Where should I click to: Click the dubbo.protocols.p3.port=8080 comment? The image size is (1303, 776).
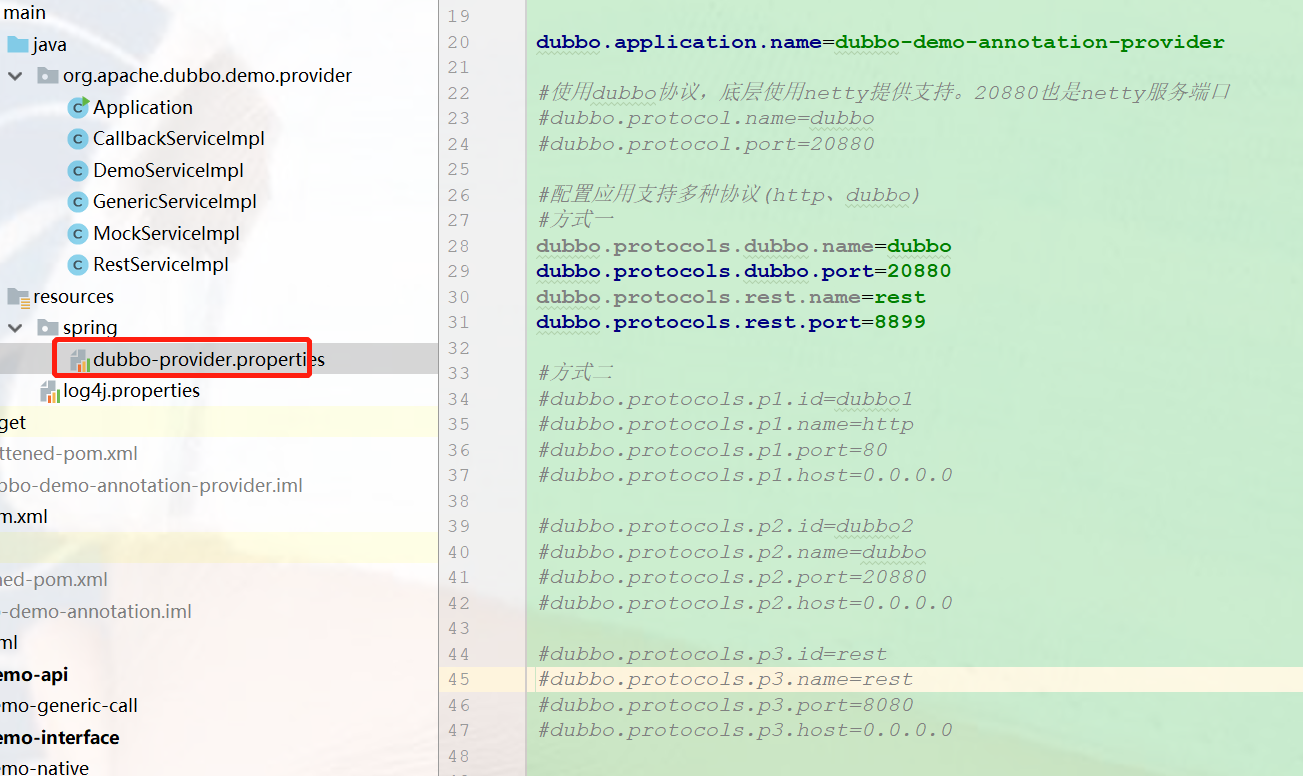(x=725, y=705)
